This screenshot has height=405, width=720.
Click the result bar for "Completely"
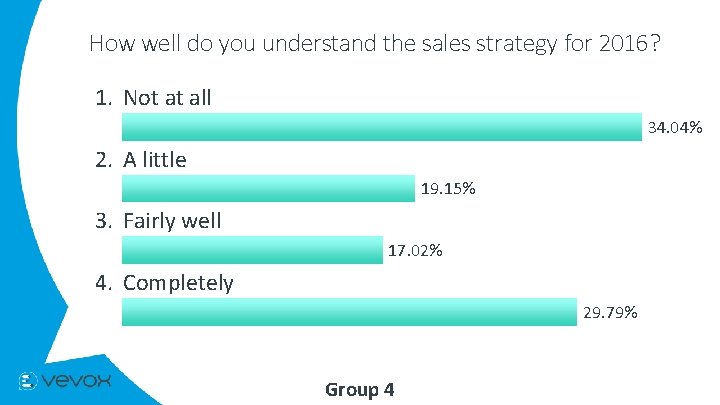coord(349,312)
